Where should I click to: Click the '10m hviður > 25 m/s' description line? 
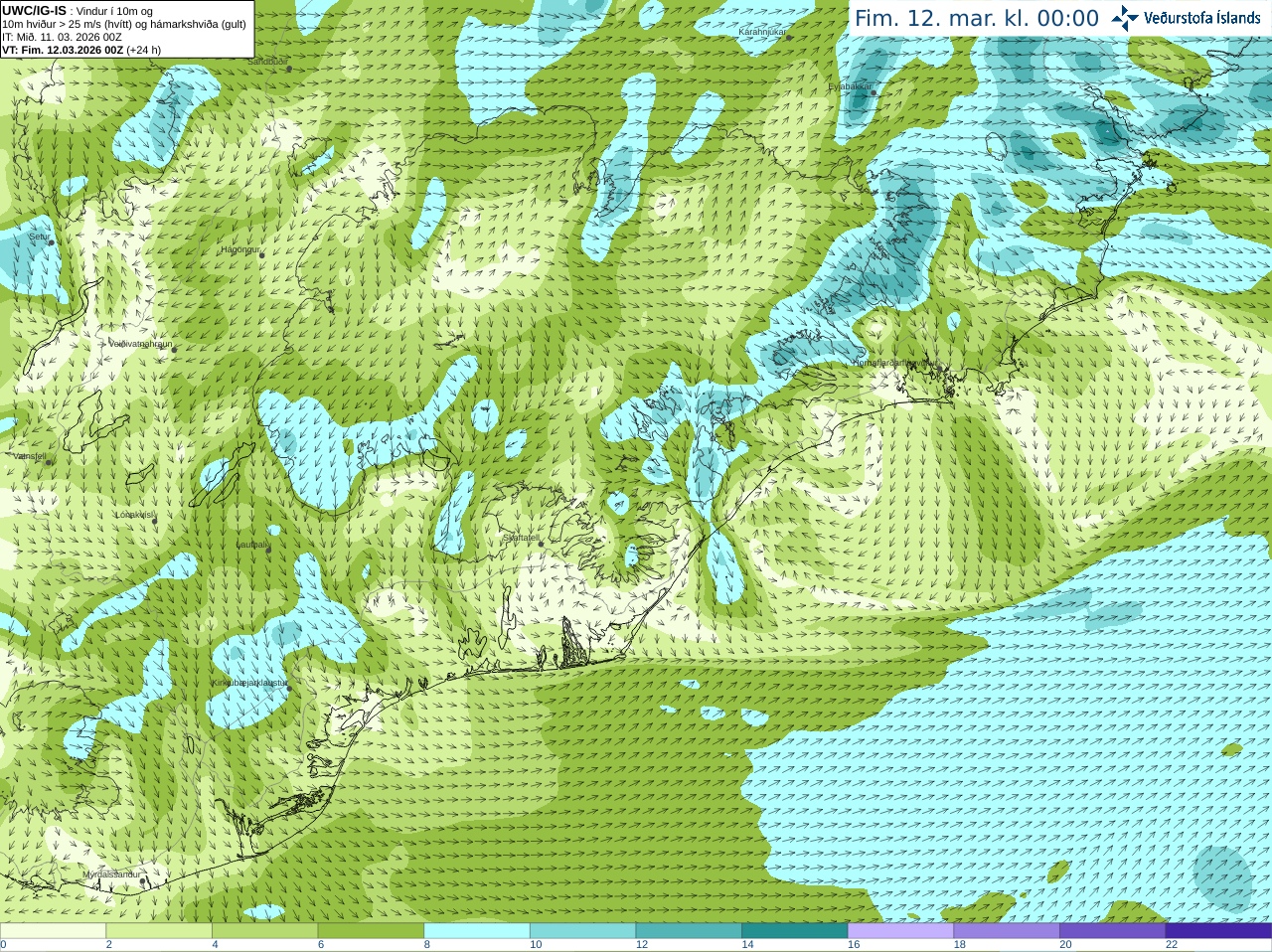124,24
